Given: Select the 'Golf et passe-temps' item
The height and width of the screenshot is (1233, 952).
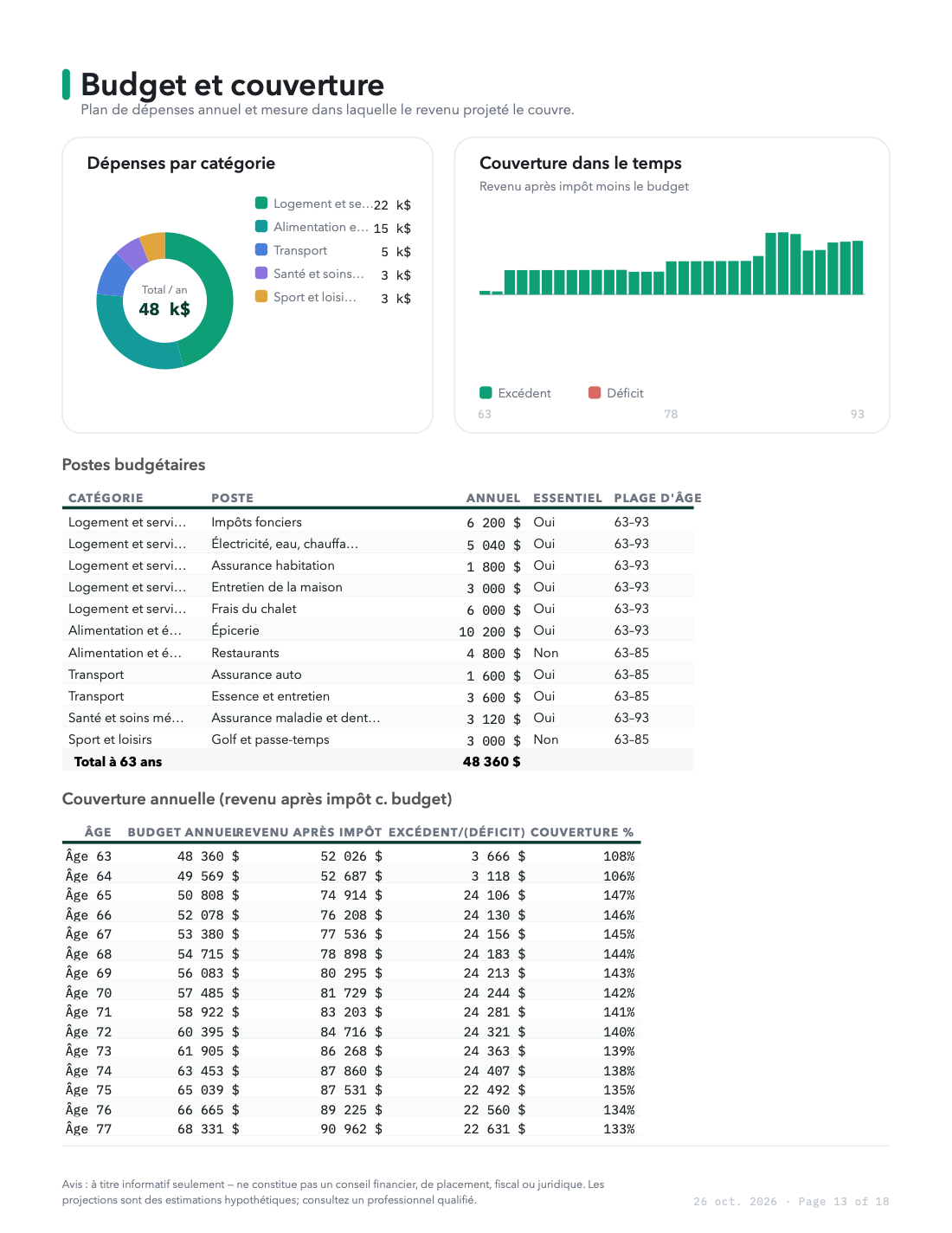Looking at the screenshot, I should point(271,739).
